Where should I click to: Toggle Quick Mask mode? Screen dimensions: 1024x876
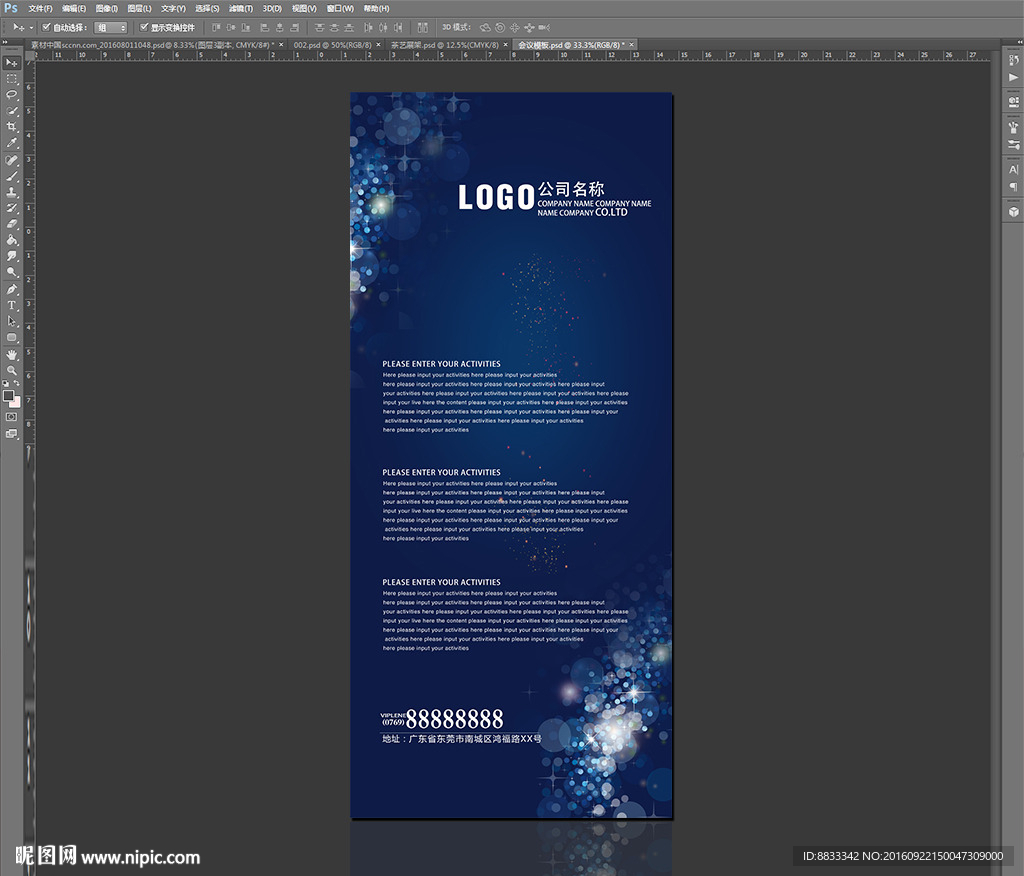point(12,416)
